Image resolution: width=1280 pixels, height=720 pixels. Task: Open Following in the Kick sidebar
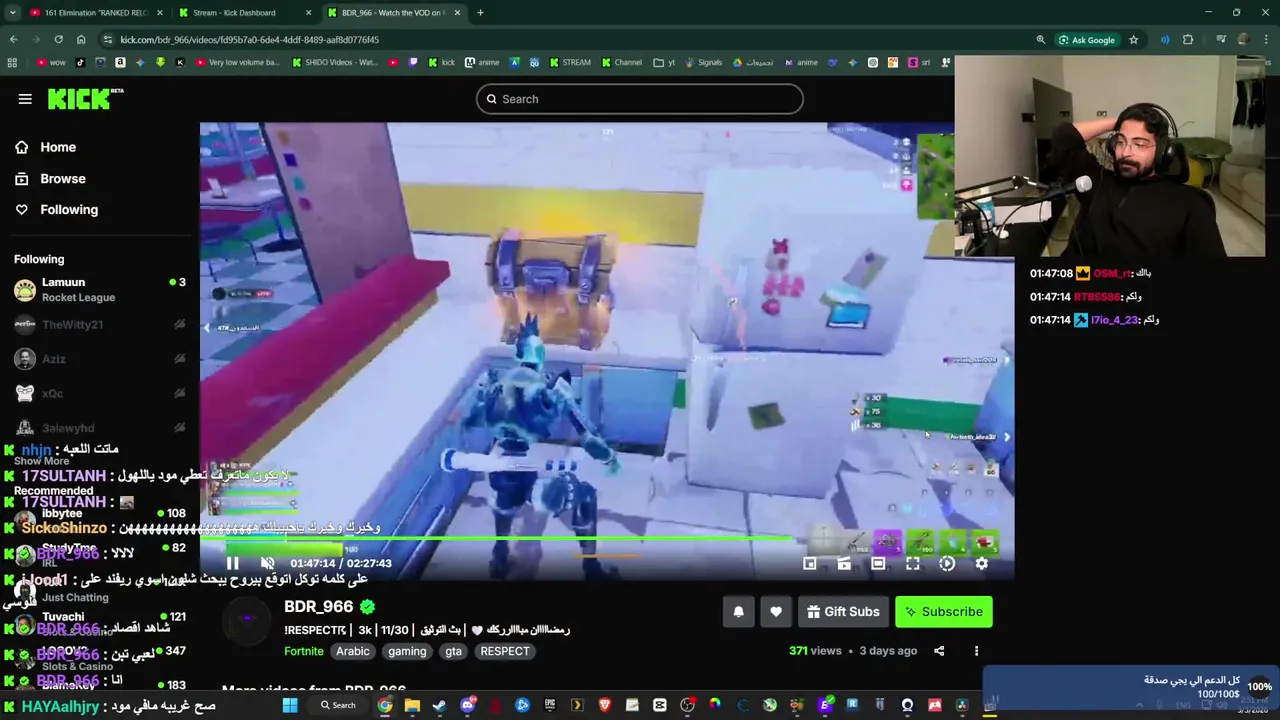pyautogui.click(x=69, y=209)
